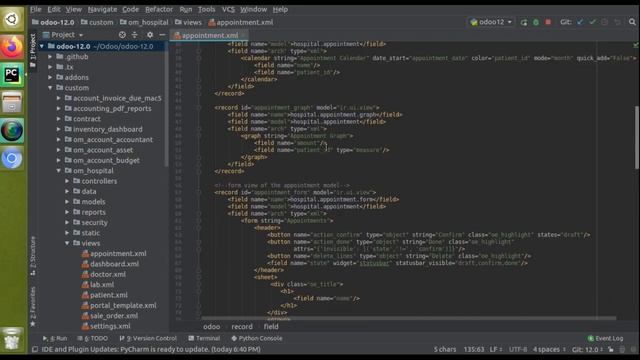
Task: Show Git history clock icon
Action: coord(604,22)
